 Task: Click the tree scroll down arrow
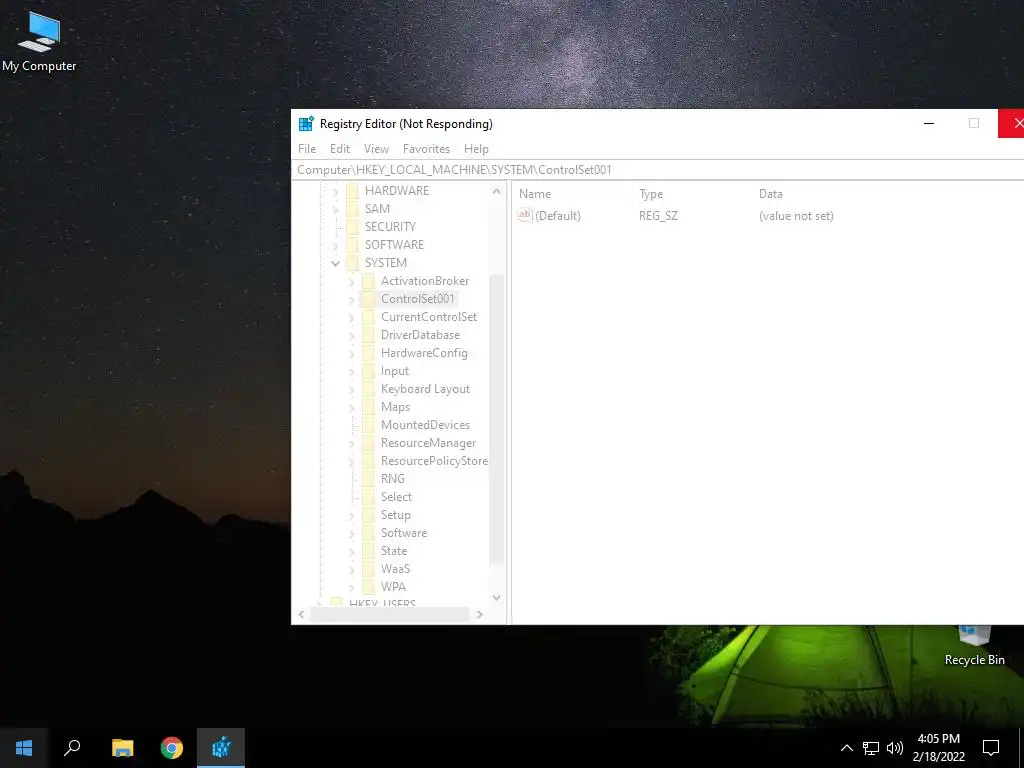496,598
